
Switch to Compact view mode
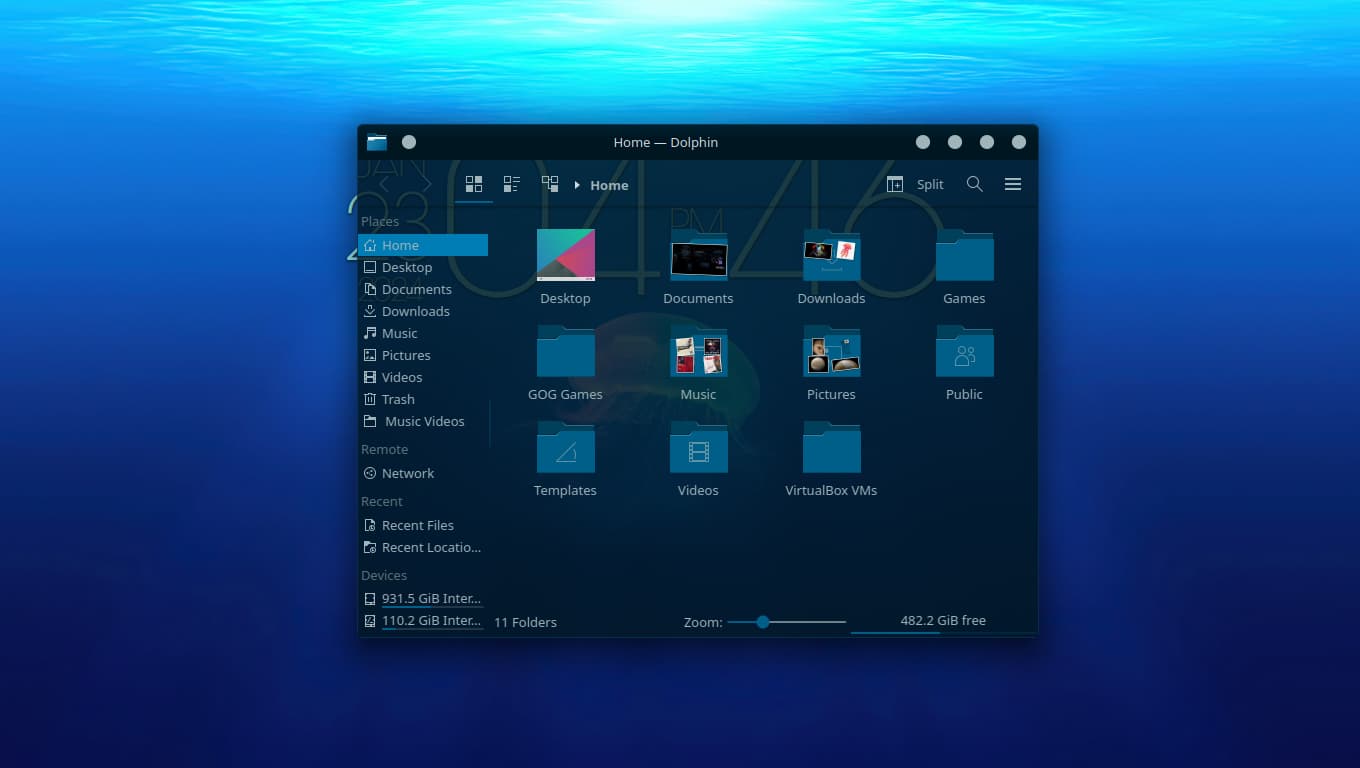tap(512, 184)
